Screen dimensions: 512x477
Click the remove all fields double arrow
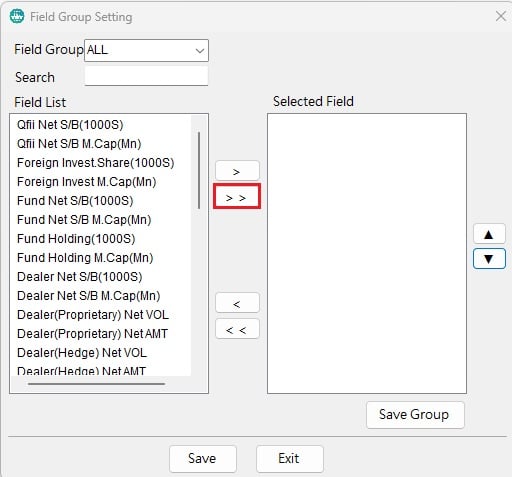[237, 329]
